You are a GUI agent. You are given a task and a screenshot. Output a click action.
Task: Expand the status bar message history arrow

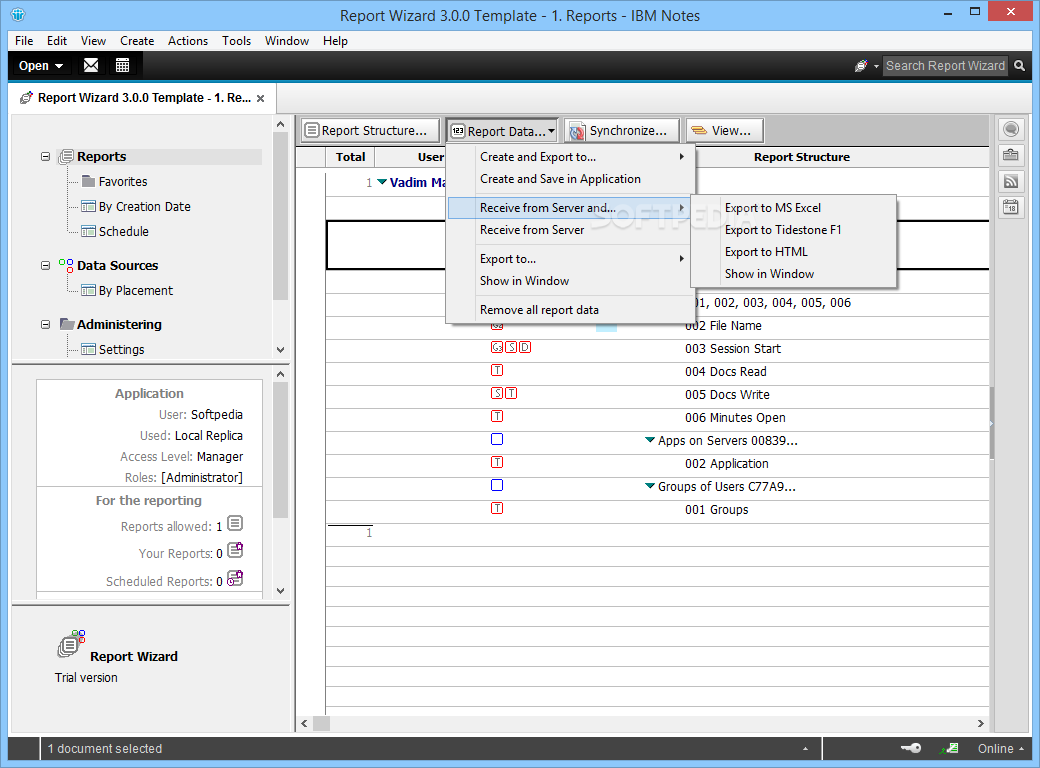pyautogui.click(x=805, y=749)
